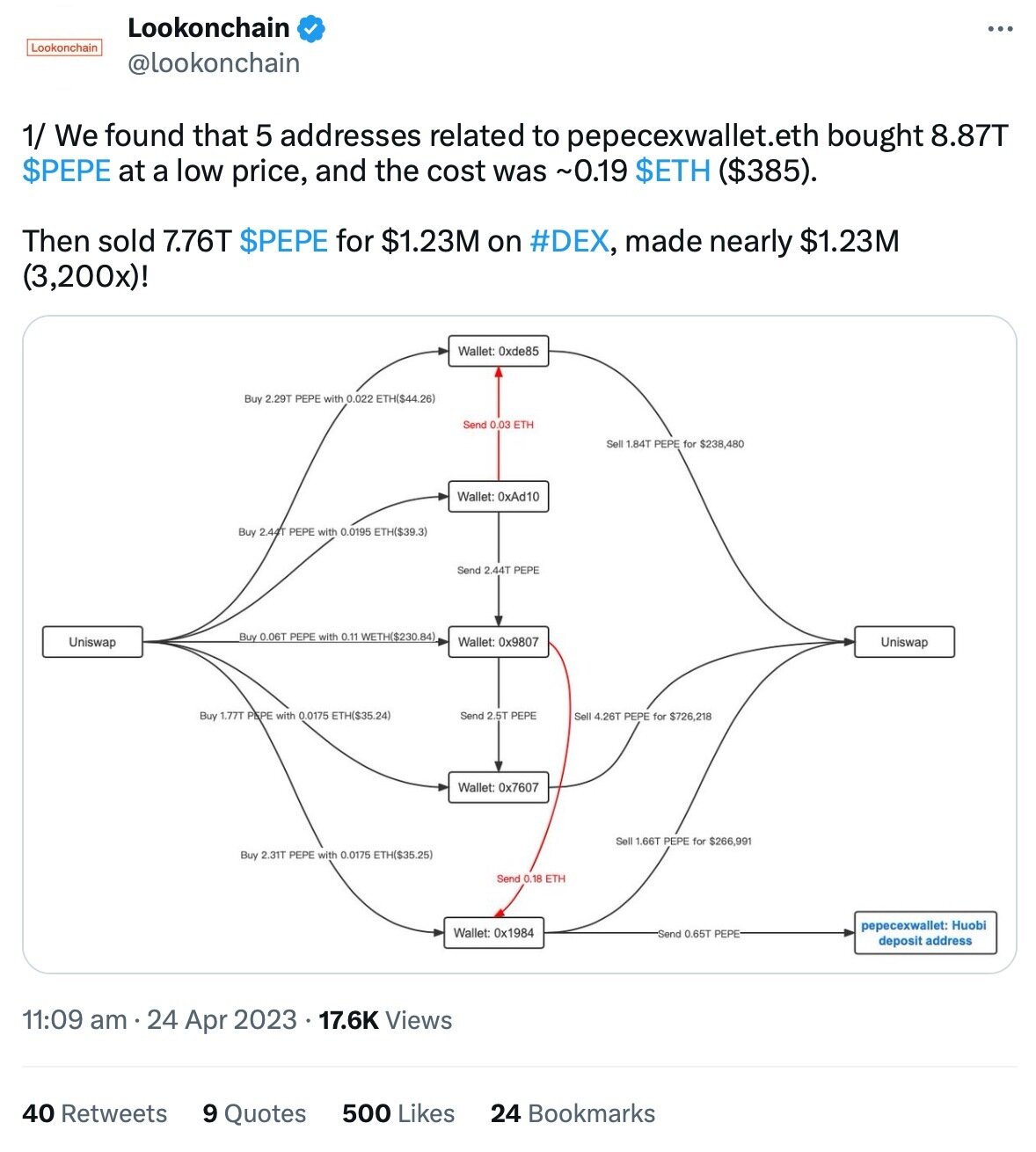The image size is (1036, 1152).
Task: Show the 9 Quotes list
Action: pyautogui.click(x=254, y=1113)
